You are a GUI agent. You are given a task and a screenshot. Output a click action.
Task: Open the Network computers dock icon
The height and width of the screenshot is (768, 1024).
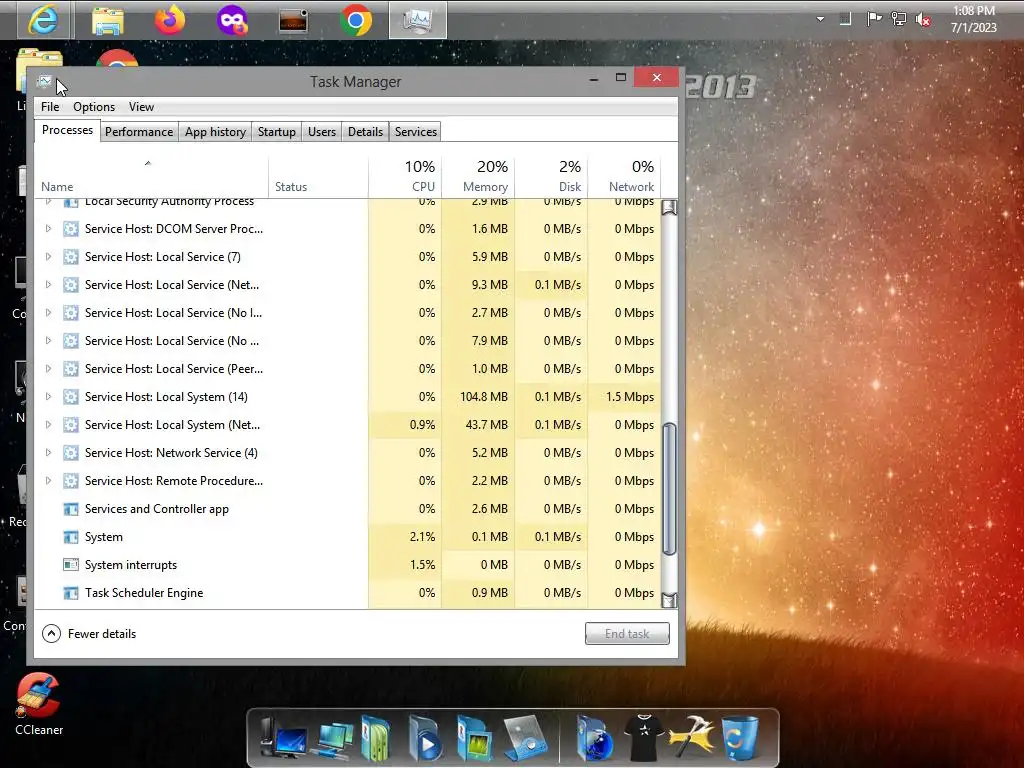click(334, 741)
